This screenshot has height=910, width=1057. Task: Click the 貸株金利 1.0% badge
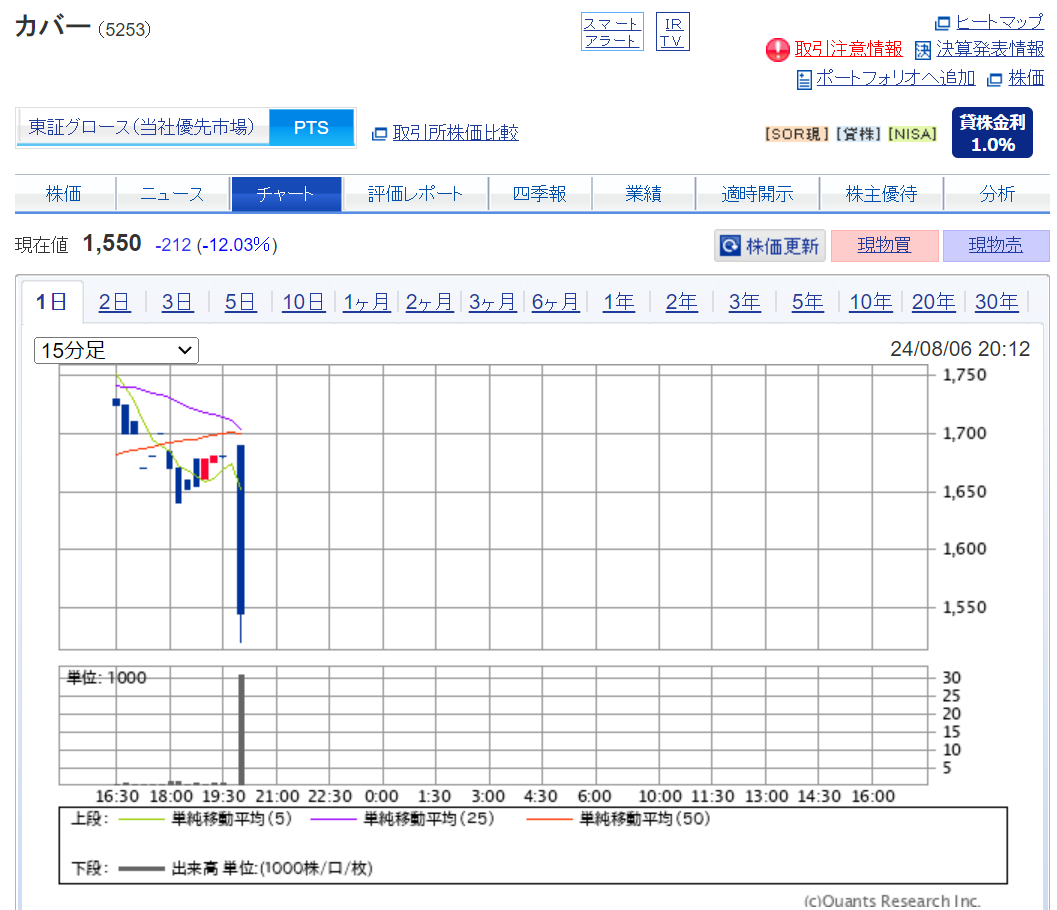(992, 133)
